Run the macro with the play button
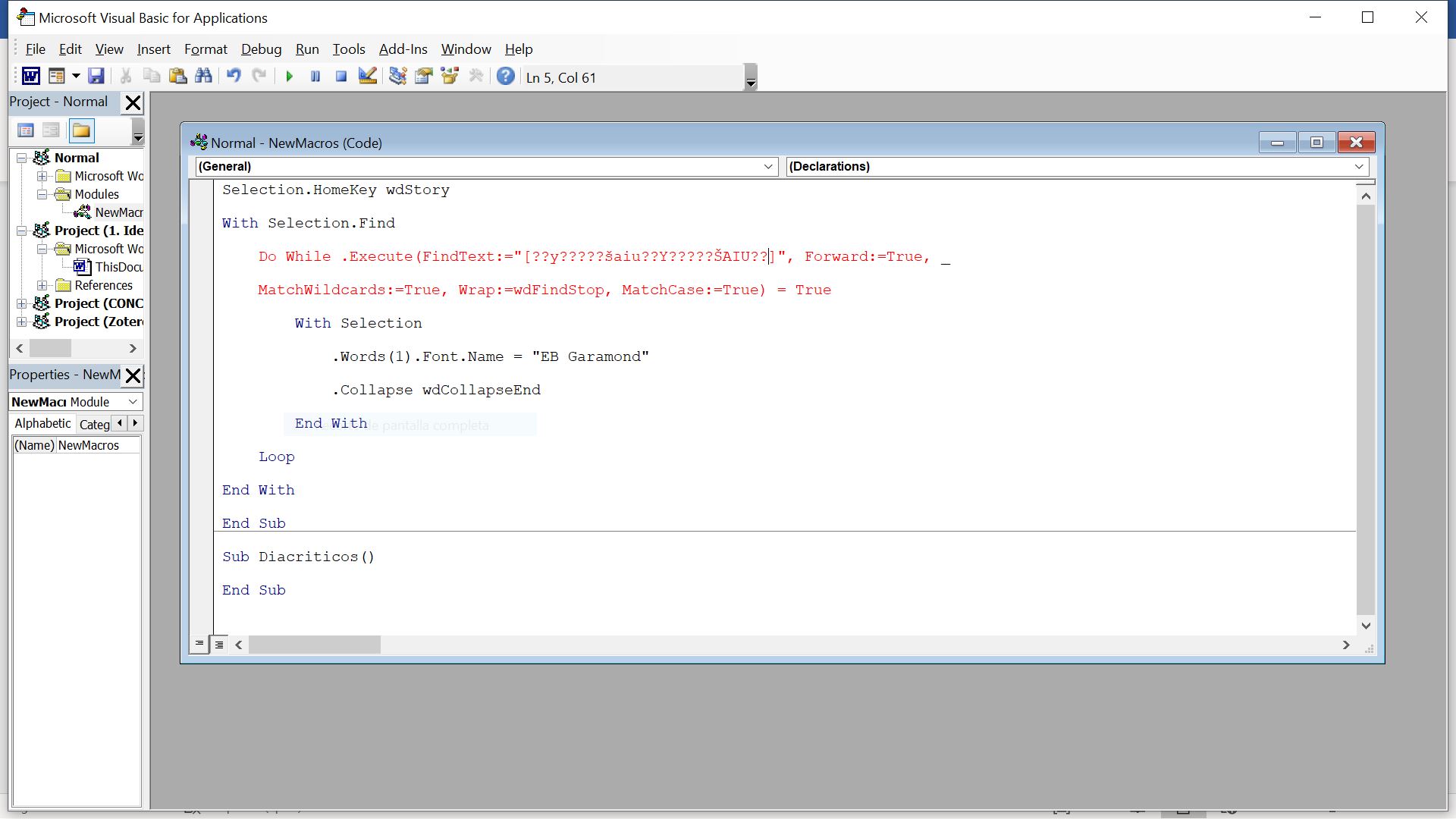1456x819 pixels. 289,77
